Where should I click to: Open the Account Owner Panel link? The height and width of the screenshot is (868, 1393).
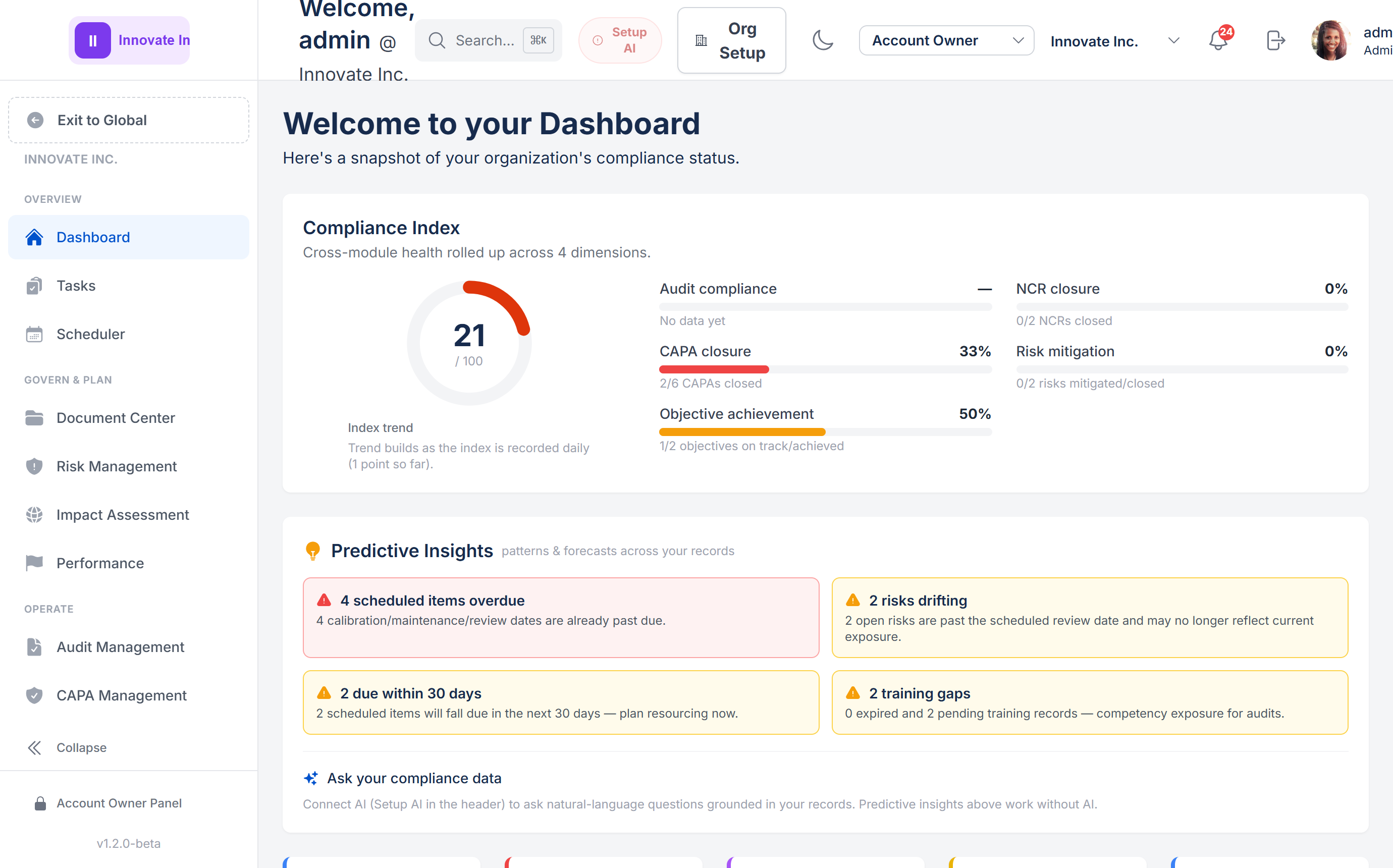(119, 803)
